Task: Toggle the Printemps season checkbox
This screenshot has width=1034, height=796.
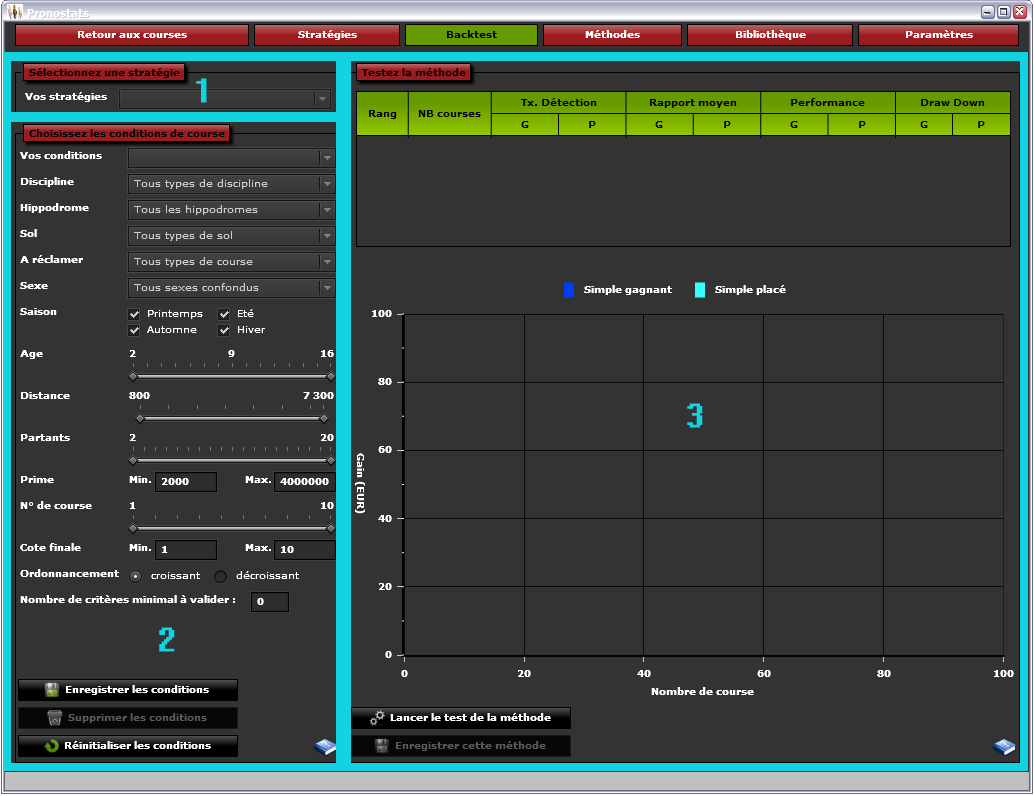Action: [x=135, y=314]
